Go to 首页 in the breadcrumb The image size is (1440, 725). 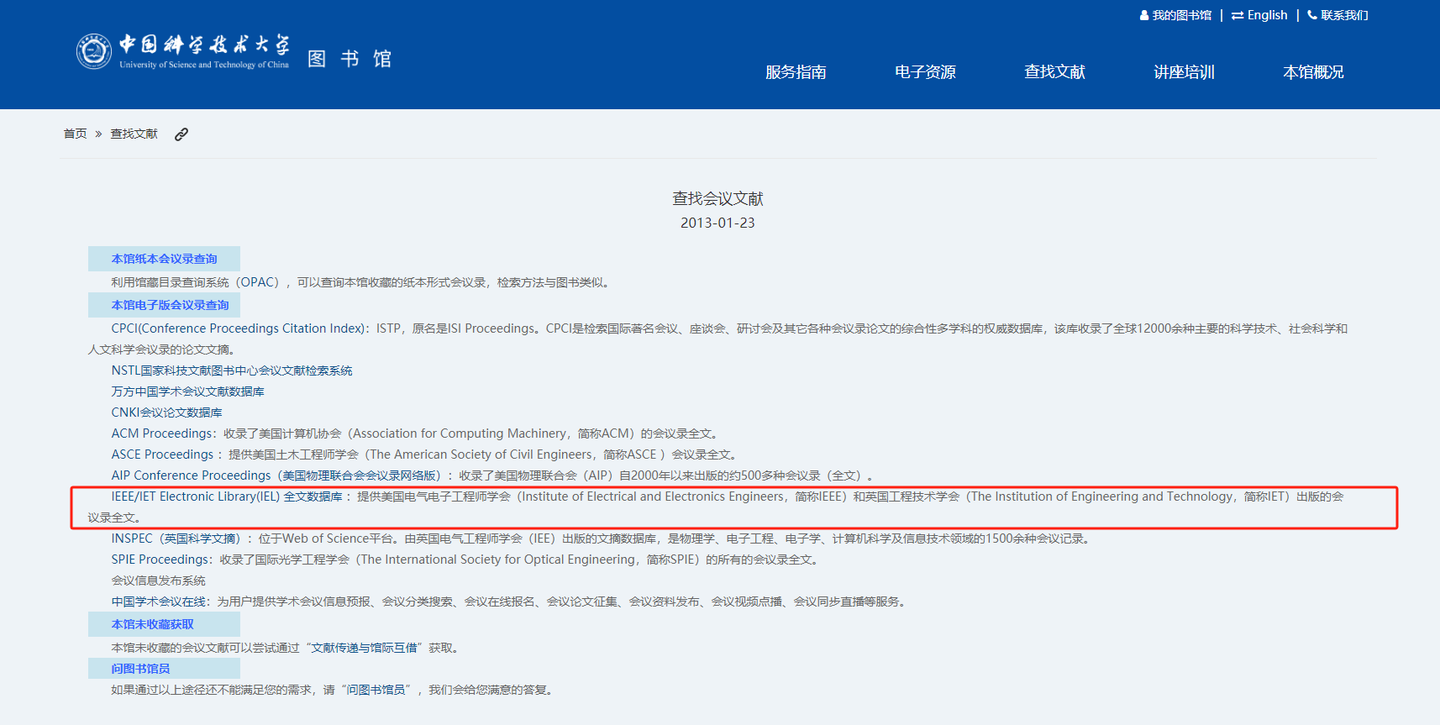[x=75, y=134]
